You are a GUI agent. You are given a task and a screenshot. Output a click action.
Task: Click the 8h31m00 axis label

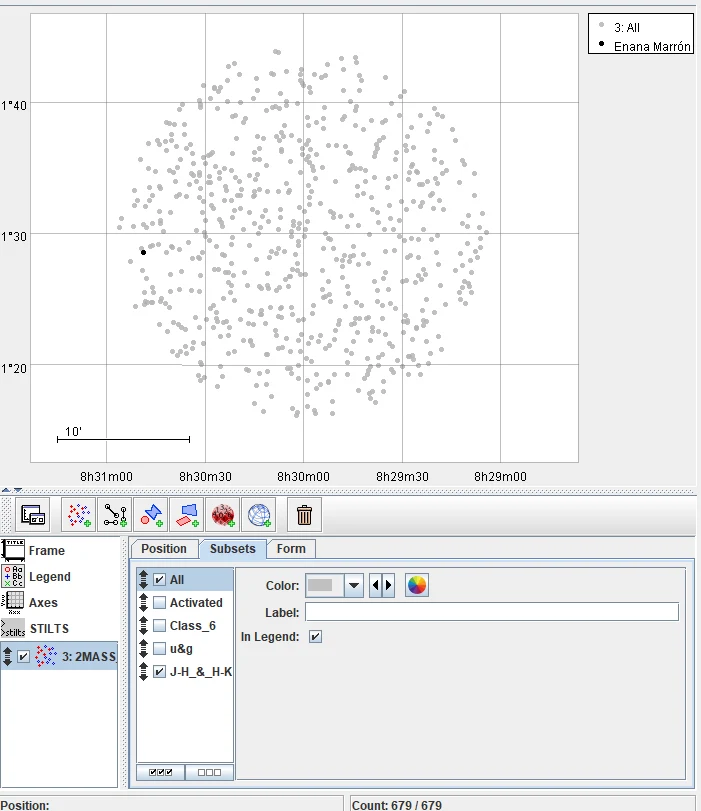[x=106, y=477]
